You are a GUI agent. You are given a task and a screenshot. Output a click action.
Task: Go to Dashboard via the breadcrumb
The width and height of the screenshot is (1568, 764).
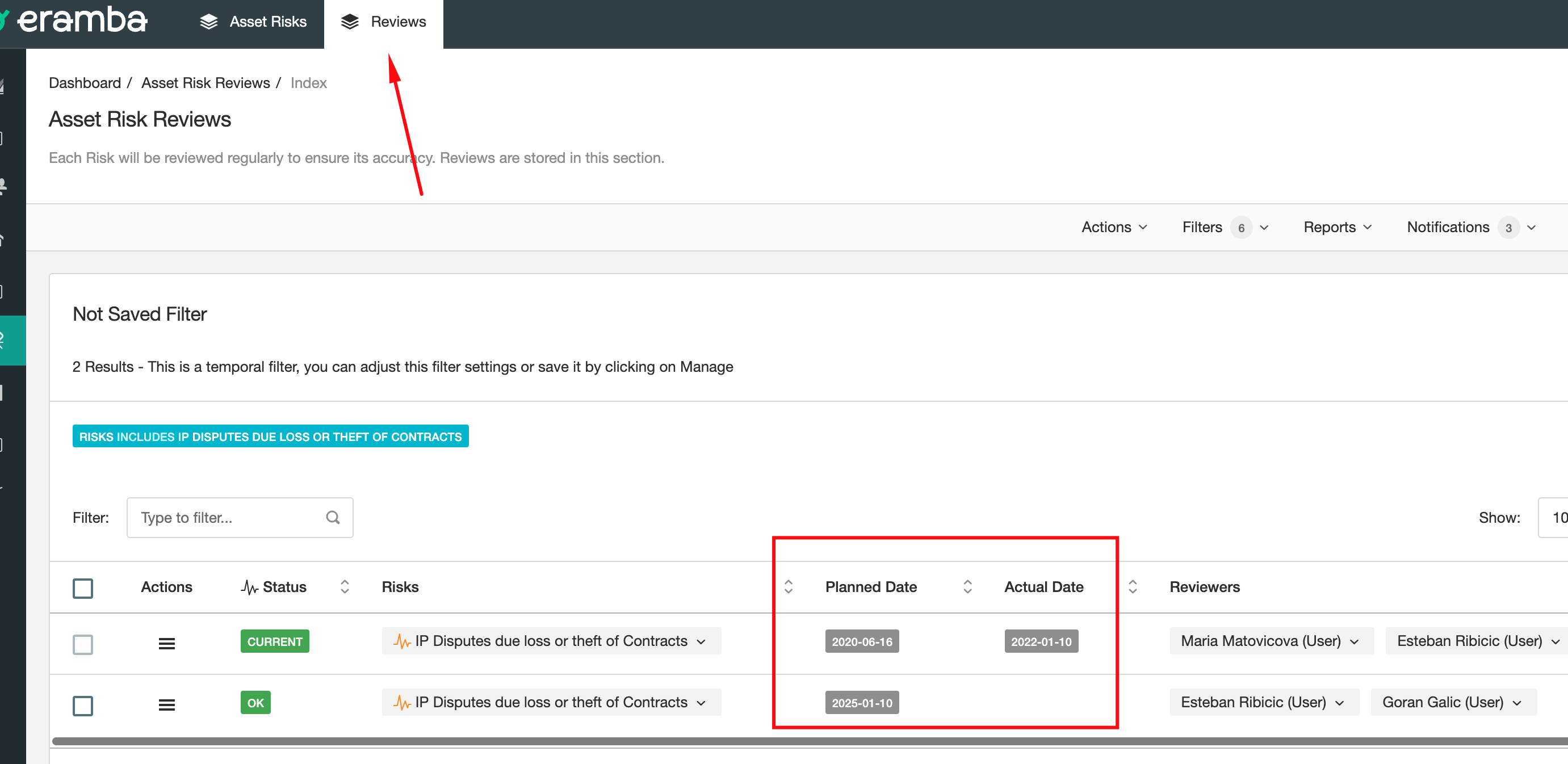pos(85,83)
